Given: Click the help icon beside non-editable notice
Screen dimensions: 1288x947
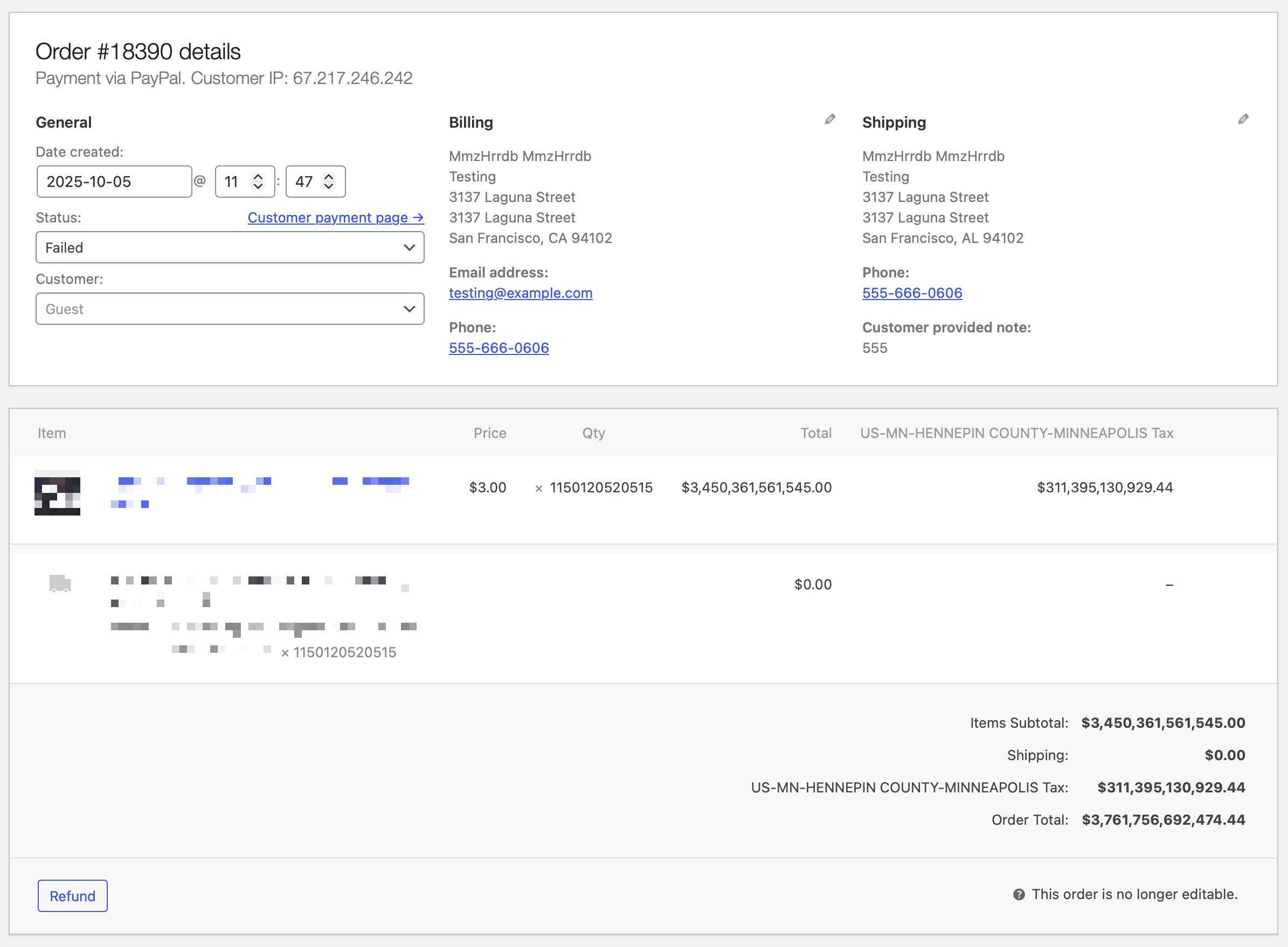Looking at the screenshot, I should (1019, 894).
